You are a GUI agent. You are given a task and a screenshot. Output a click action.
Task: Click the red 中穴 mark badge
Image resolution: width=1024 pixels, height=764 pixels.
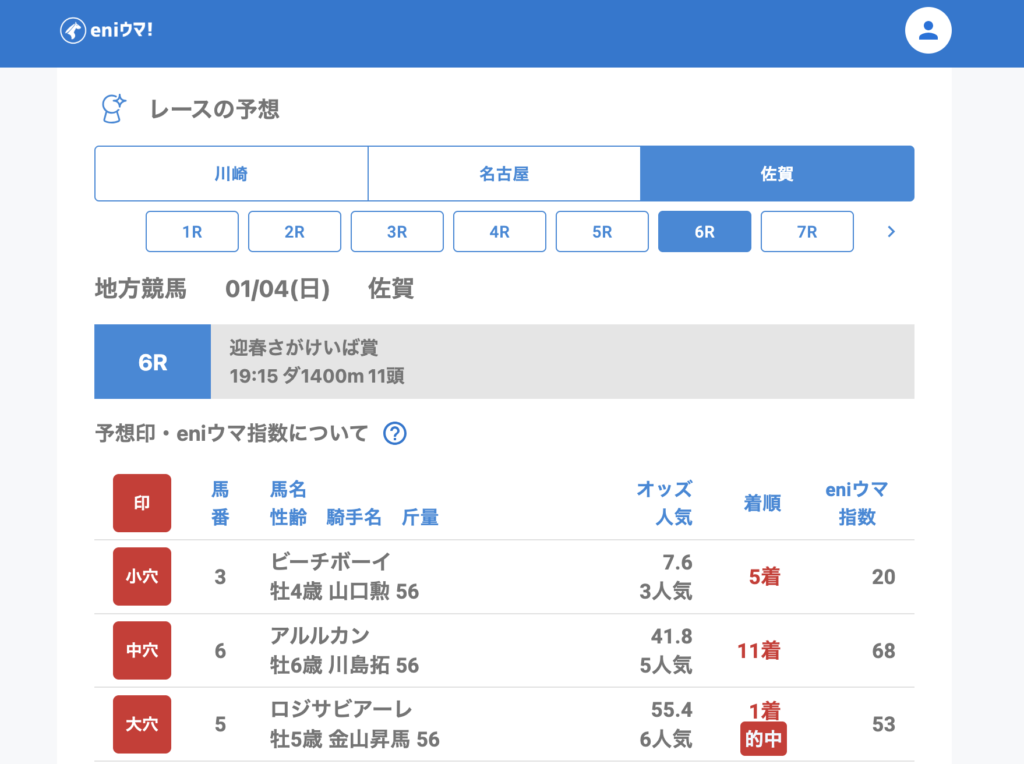tap(142, 651)
